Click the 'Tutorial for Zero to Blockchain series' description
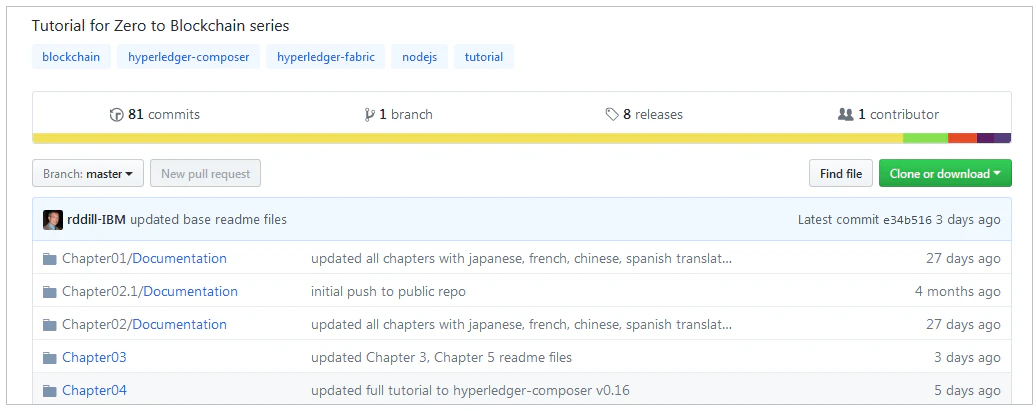Image resolution: width=1036 pixels, height=411 pixels. pyautogui.click(x=161, y=26)
